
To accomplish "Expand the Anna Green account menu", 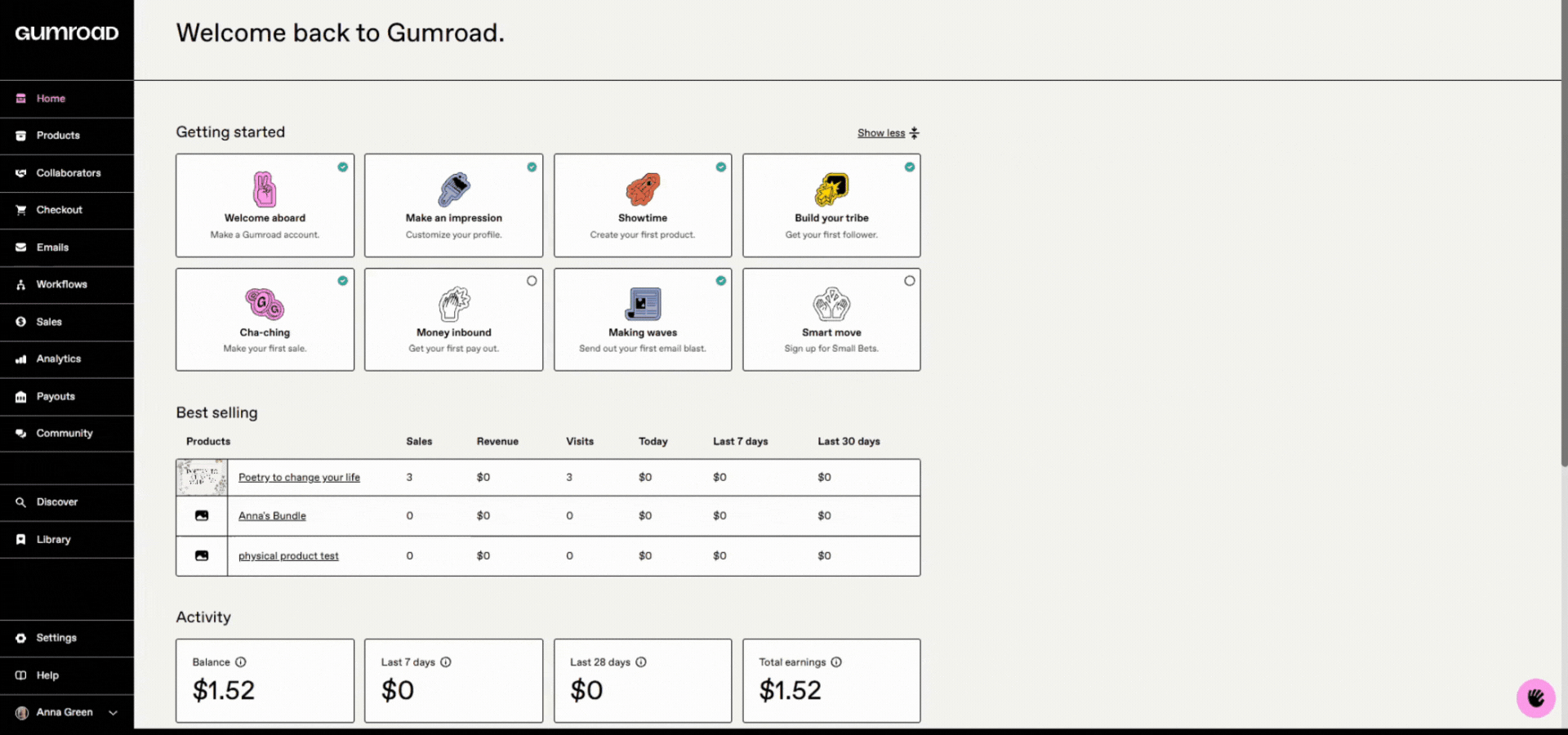I will click(x=113, y=713).
